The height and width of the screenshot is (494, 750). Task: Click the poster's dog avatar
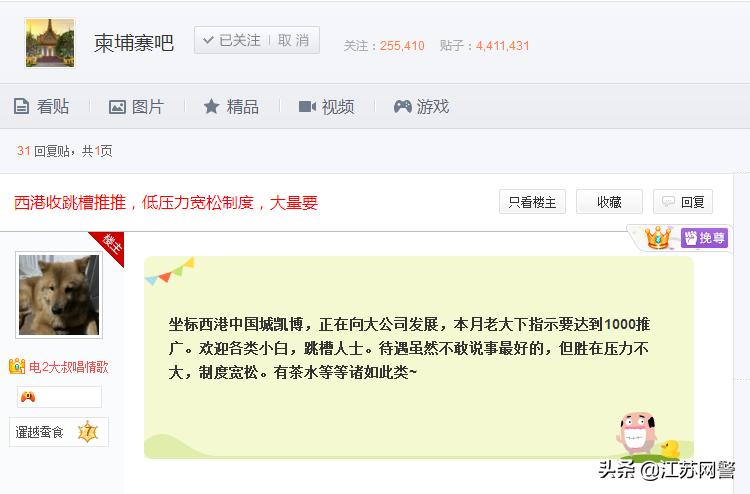click(x=59, y=295)
